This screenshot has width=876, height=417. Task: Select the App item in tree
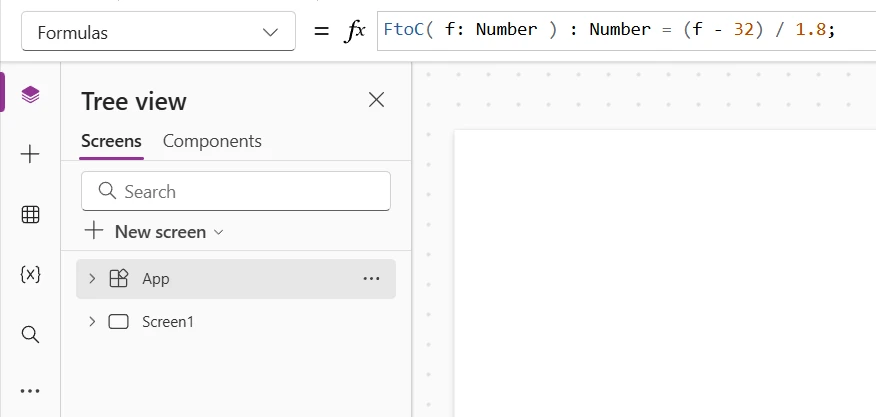pos(156,279)
